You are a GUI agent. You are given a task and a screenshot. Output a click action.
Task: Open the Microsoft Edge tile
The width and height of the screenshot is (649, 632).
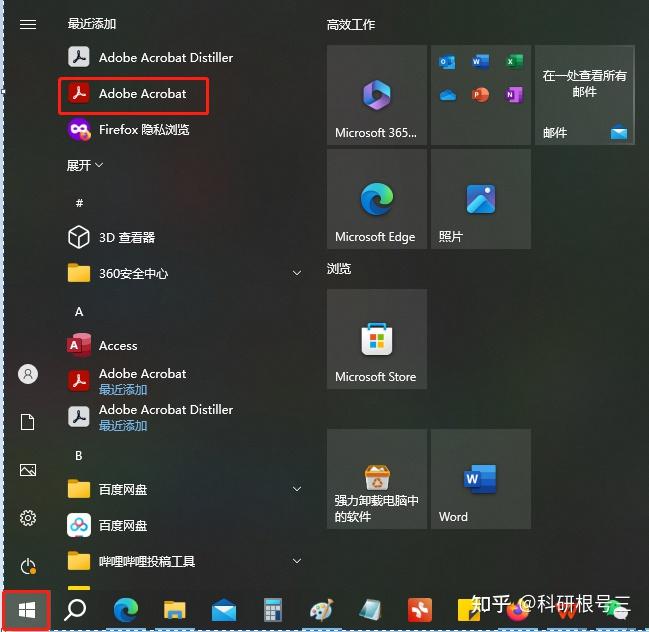(377, 199)
